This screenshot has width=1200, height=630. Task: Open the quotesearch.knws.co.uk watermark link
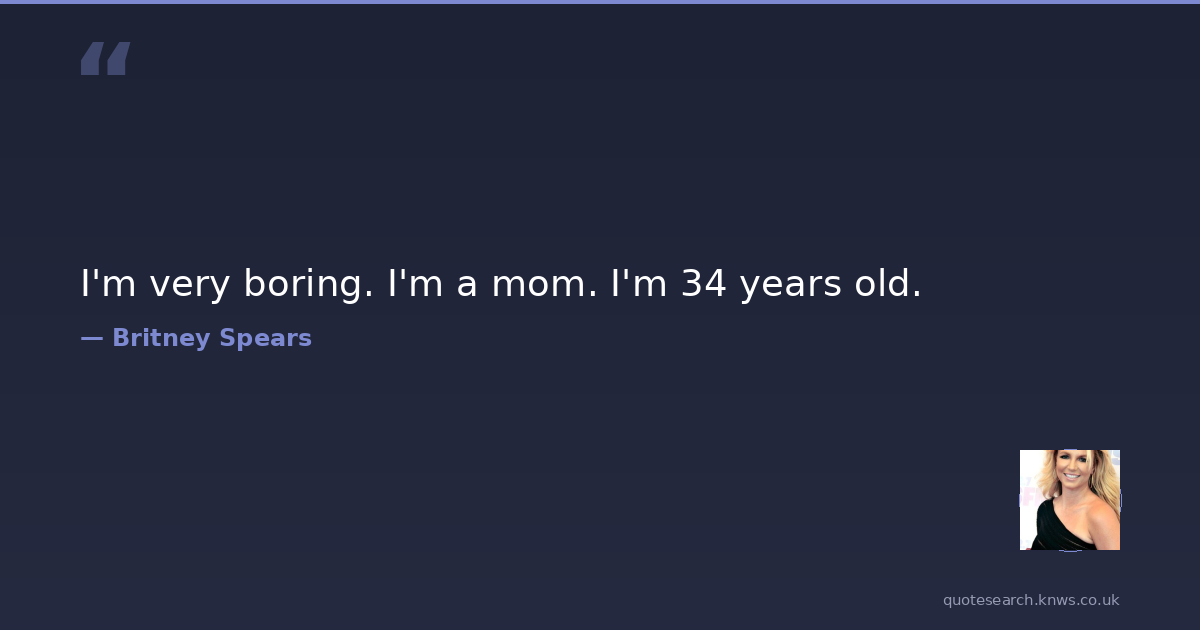pyautogui.click(x=1031, y=600)
